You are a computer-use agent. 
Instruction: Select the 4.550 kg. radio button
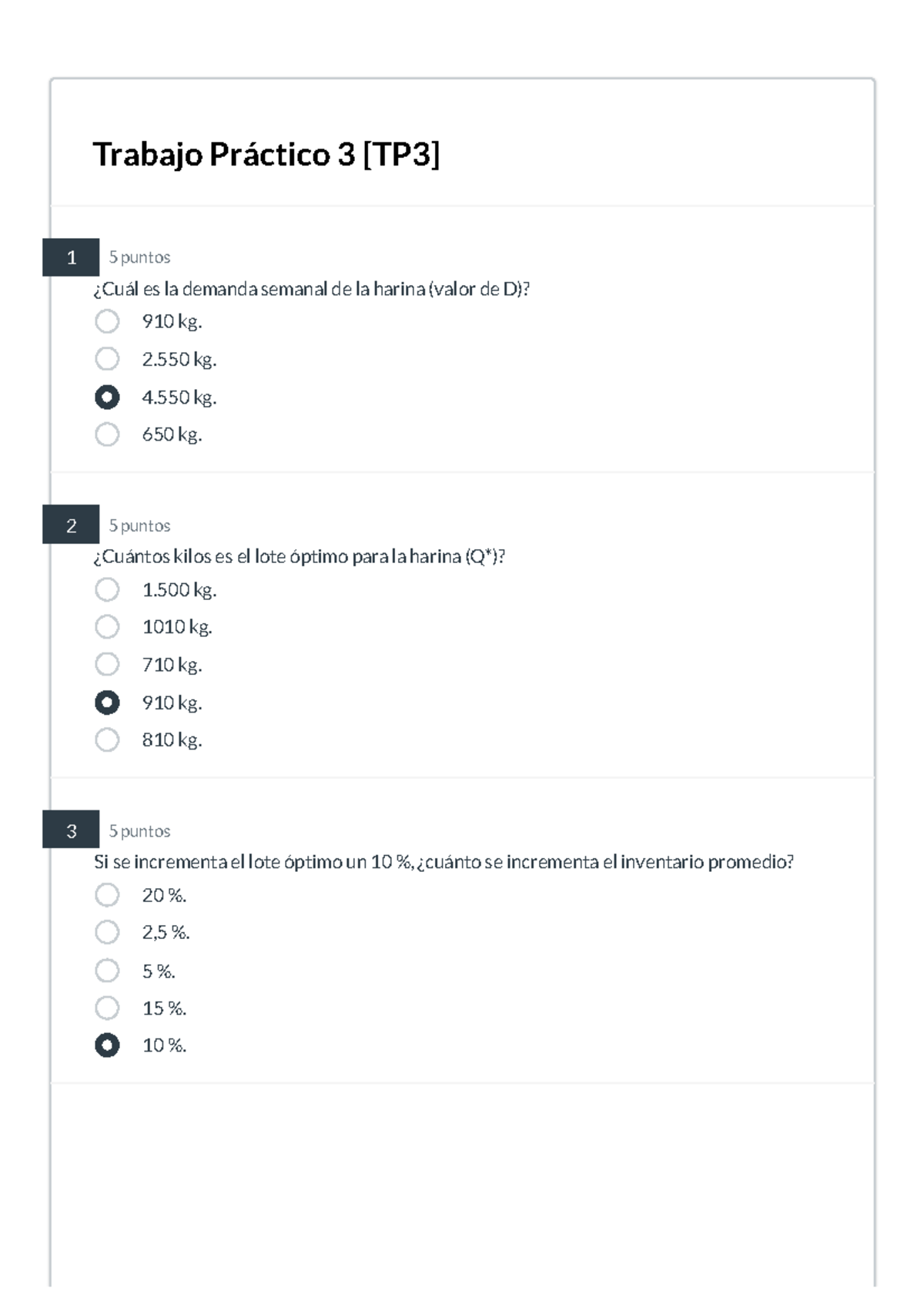click(x=107, y=397)
